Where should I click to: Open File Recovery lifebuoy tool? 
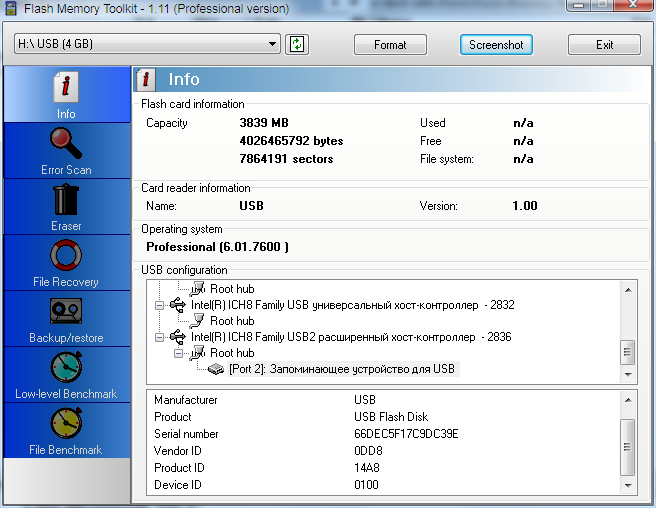(67, 263)
